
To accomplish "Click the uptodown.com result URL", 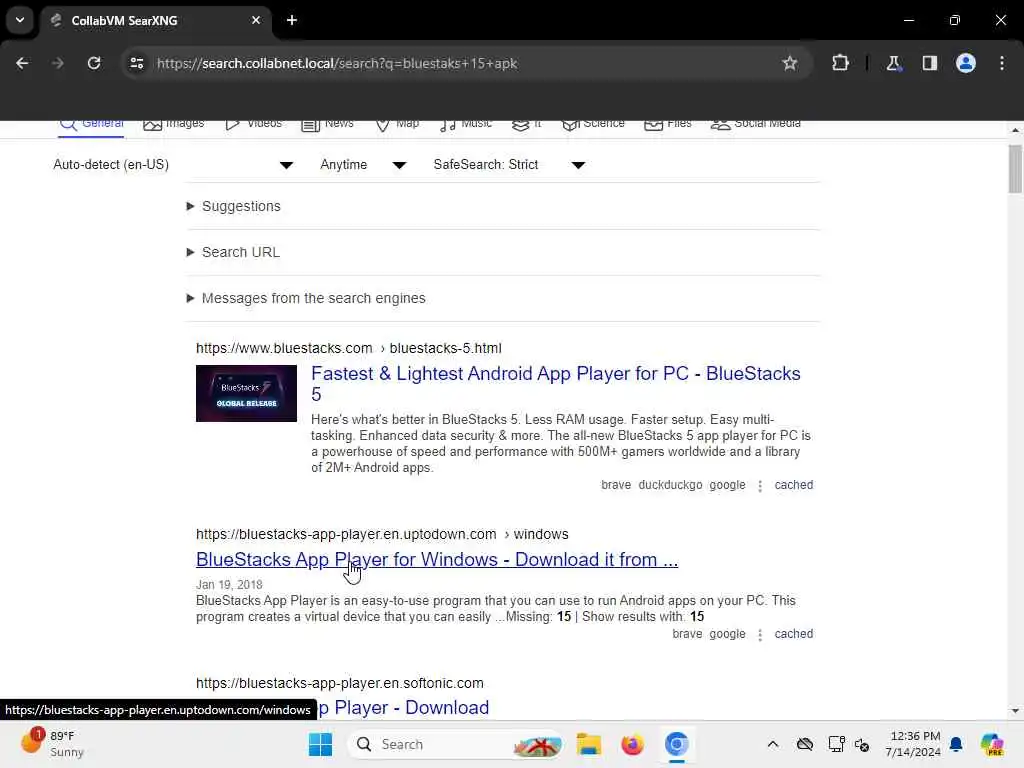I will [382, 534].
